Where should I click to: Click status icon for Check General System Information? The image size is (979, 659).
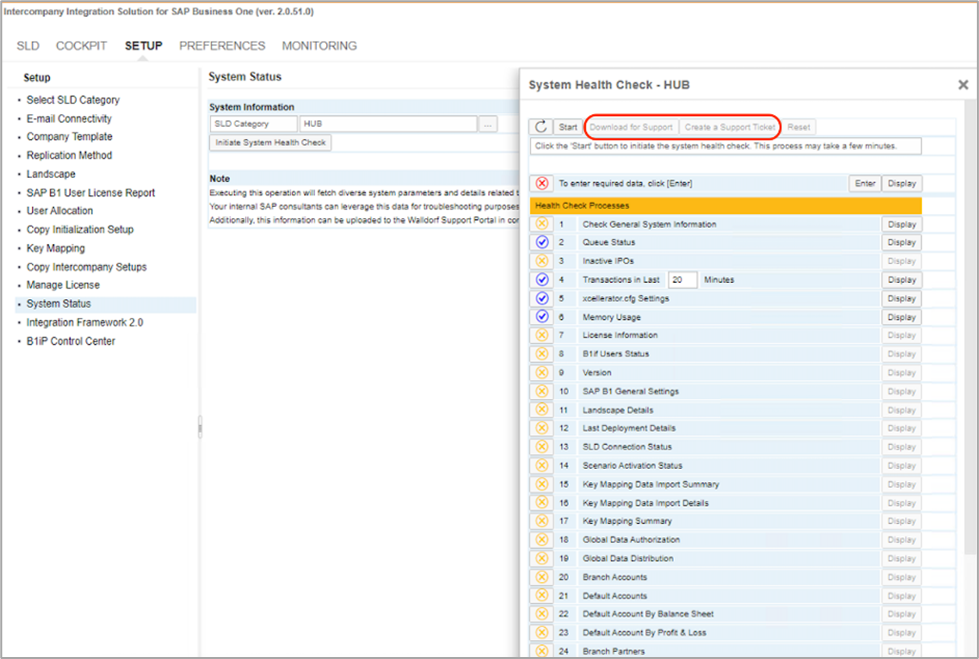coord(542,224)
